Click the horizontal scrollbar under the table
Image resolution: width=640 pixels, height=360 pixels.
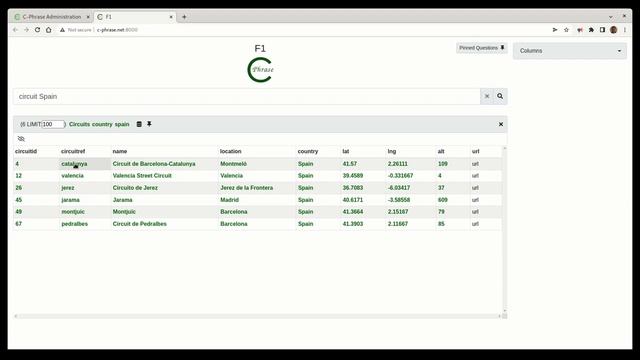[257, 316]
